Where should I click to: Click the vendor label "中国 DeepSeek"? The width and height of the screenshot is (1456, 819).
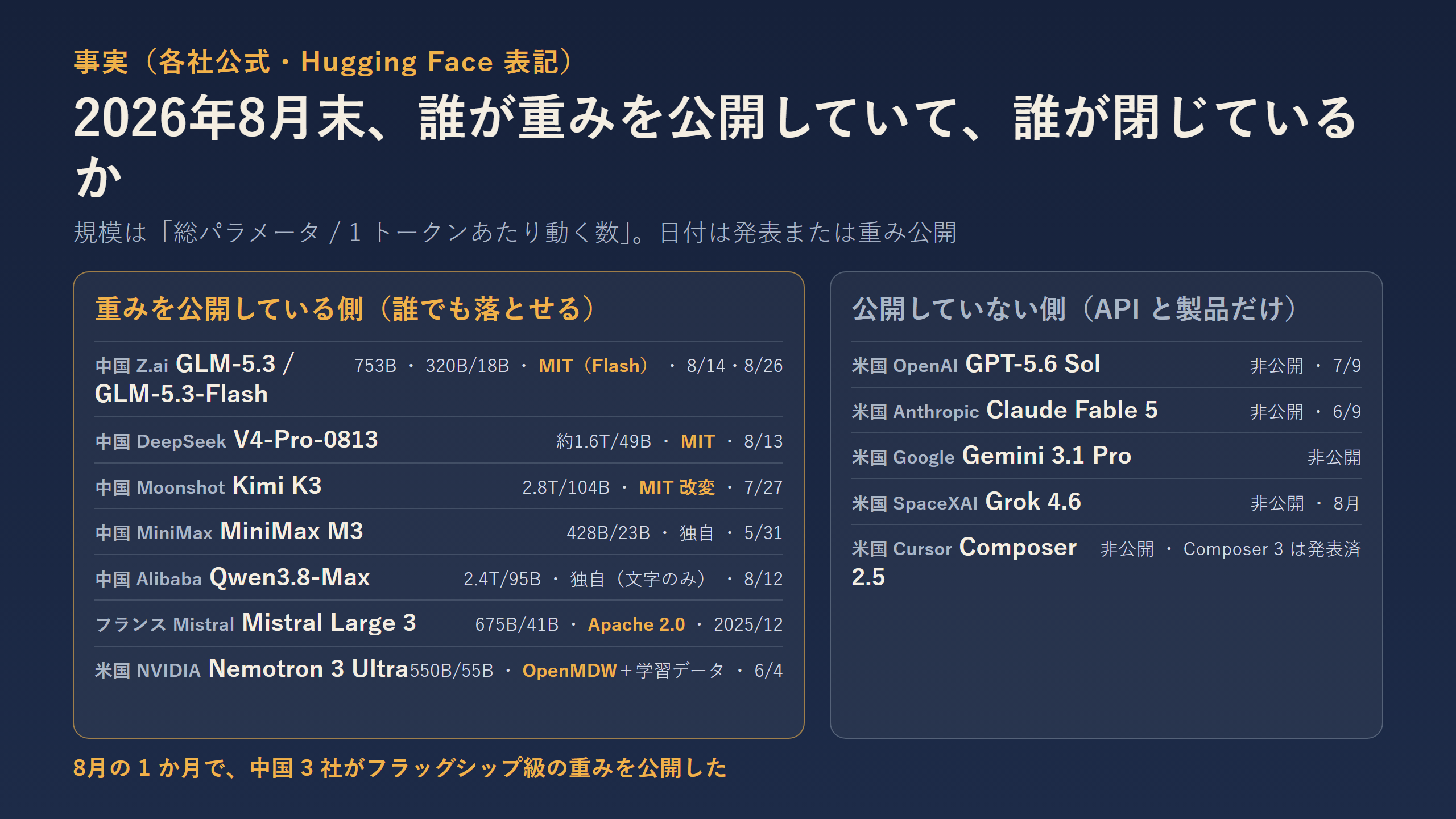(161, 441)
